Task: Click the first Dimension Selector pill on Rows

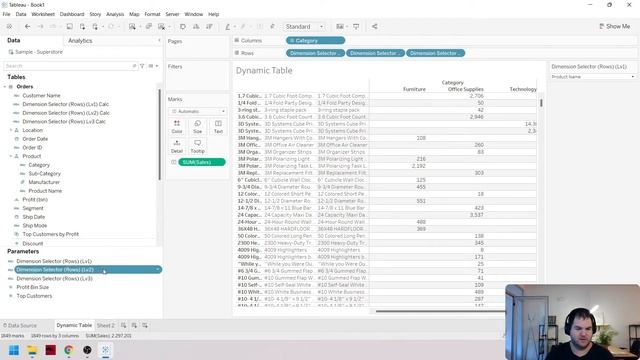Action: click(x=315, y=53)
